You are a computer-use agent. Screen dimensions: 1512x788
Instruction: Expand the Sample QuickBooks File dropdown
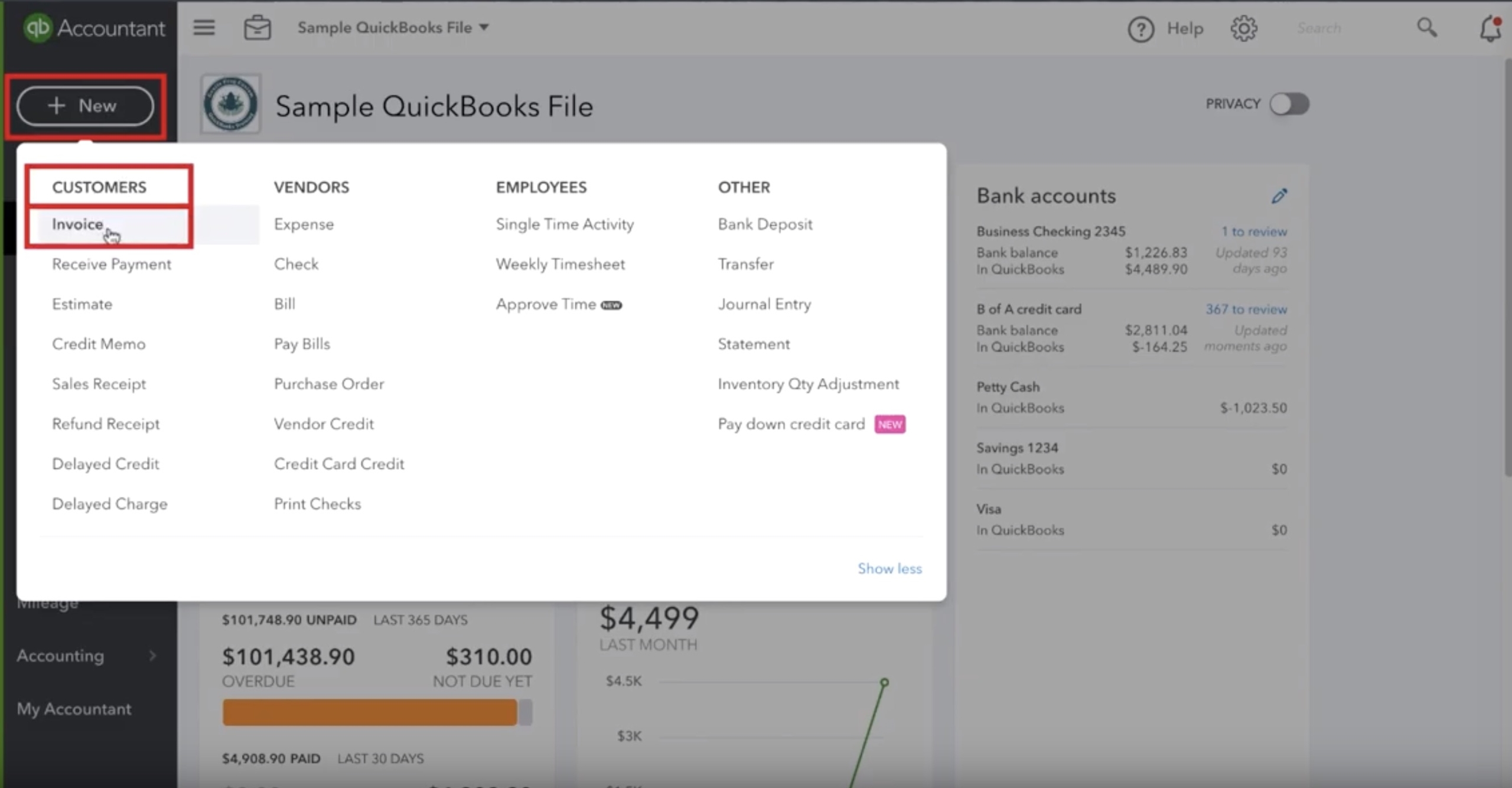pos(393,28)
